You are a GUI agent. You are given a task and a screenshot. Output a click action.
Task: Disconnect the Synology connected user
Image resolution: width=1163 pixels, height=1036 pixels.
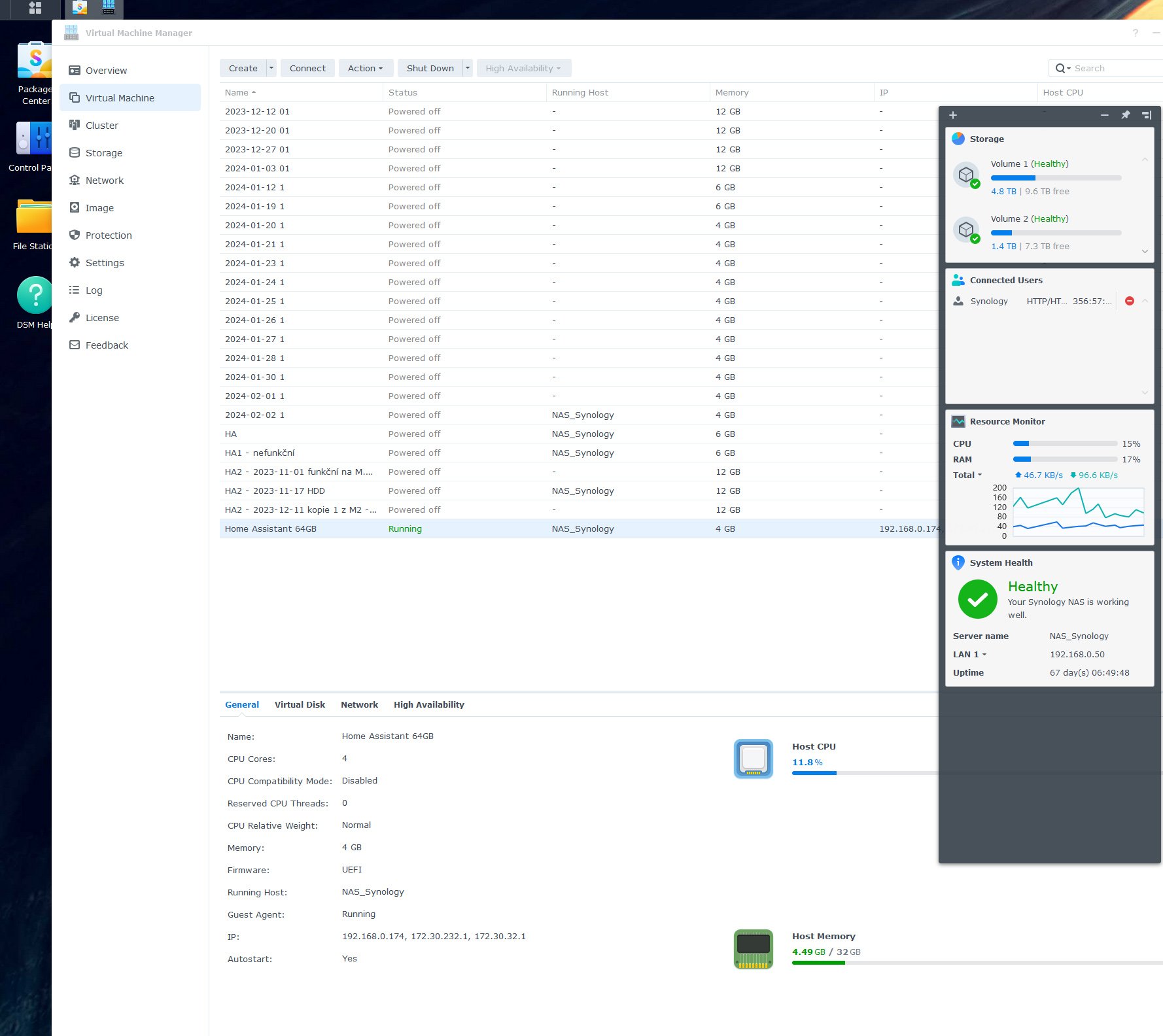pos(1129,301)
